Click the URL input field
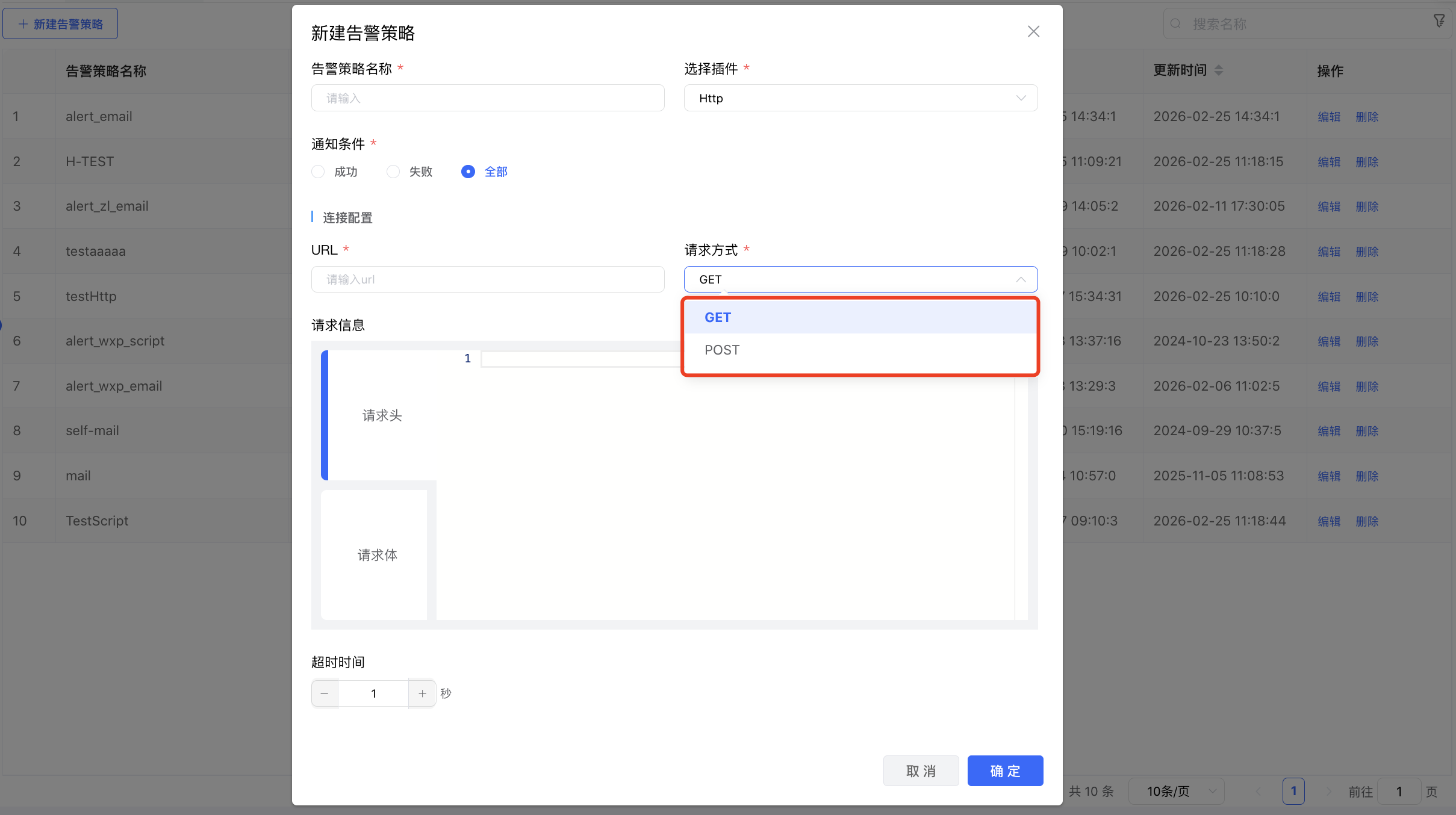The image size is (1456, 815). pos(487,279)
